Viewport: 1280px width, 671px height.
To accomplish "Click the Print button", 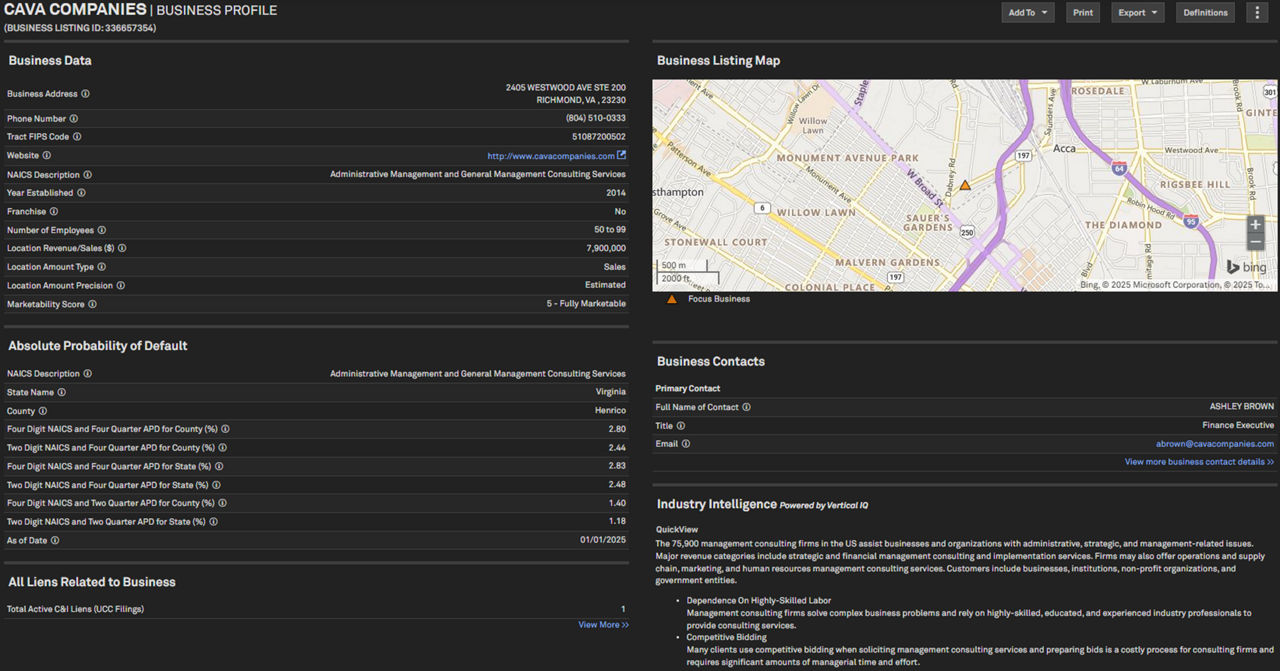I will click(1083, 13).
